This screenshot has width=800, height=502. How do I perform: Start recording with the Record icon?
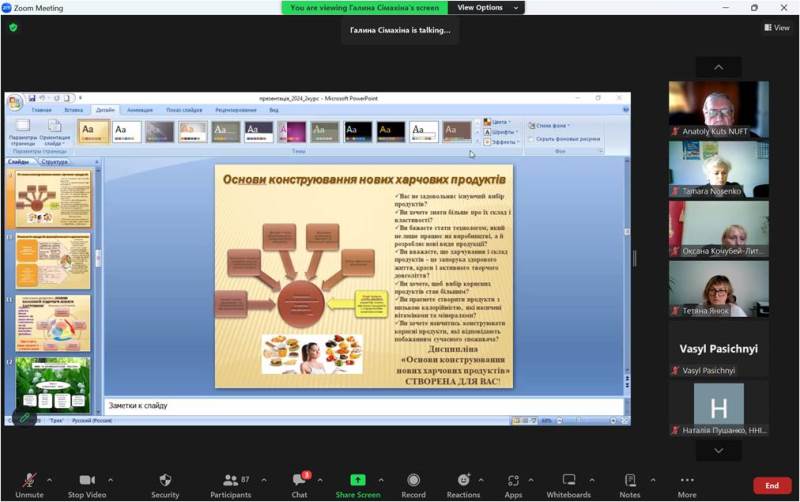[x=413, y=480]
